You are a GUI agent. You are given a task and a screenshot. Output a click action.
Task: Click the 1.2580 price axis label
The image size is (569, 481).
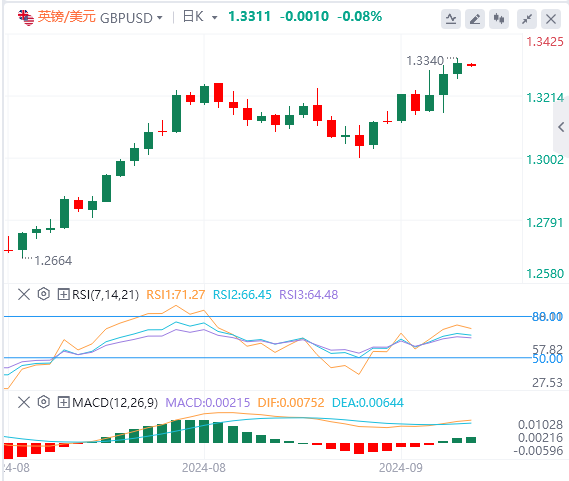[545, 274]
